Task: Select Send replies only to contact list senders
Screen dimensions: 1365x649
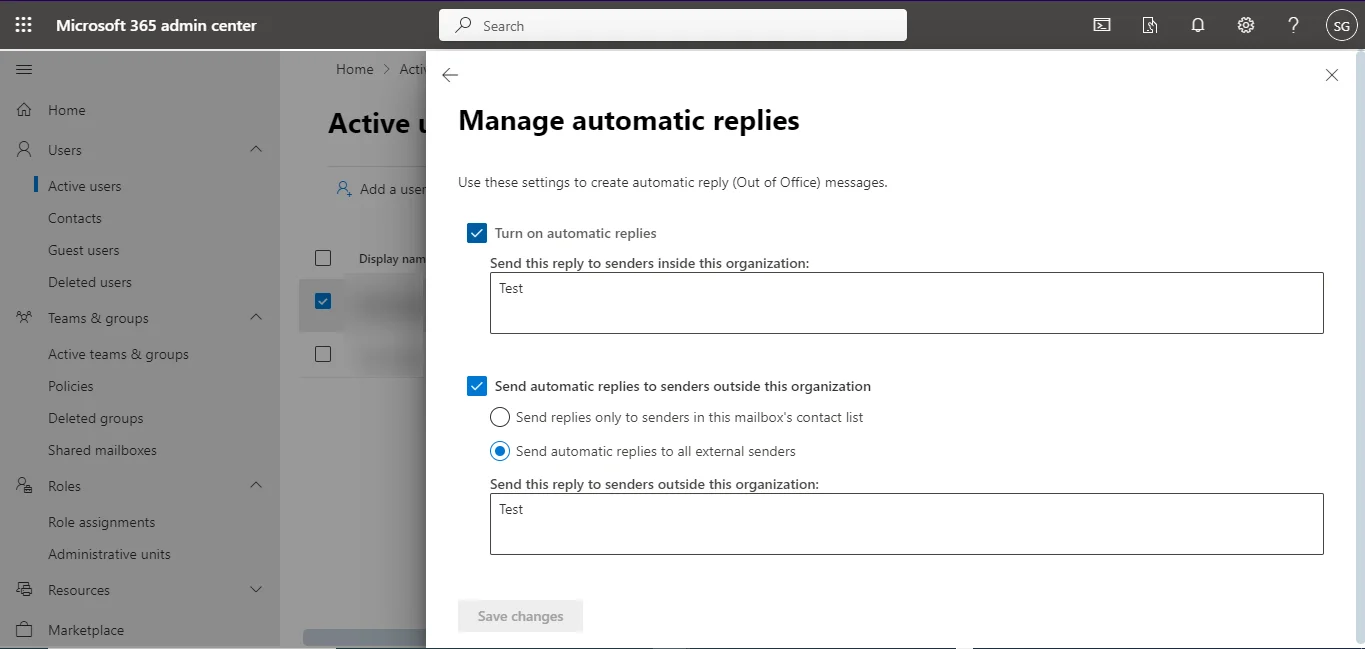Action: click(x=500, y=417)
